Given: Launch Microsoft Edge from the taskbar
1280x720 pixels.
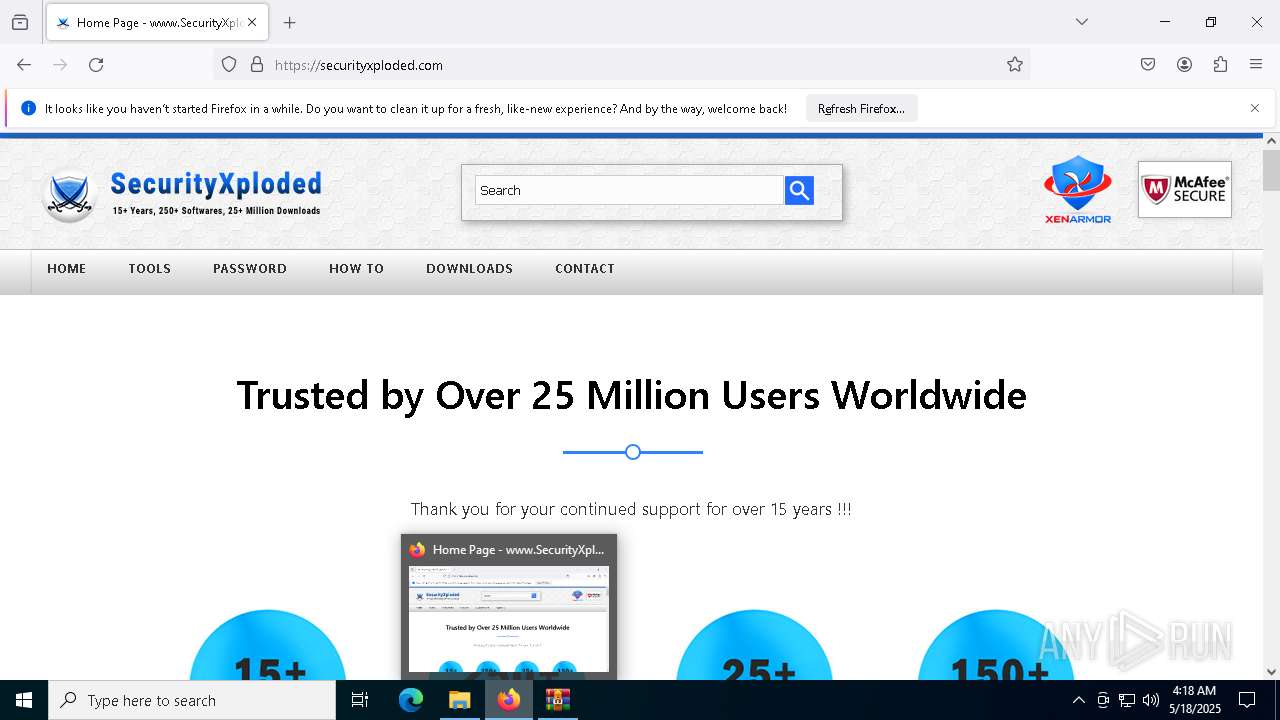Looking at the screenshot, I should pos(411,700).
